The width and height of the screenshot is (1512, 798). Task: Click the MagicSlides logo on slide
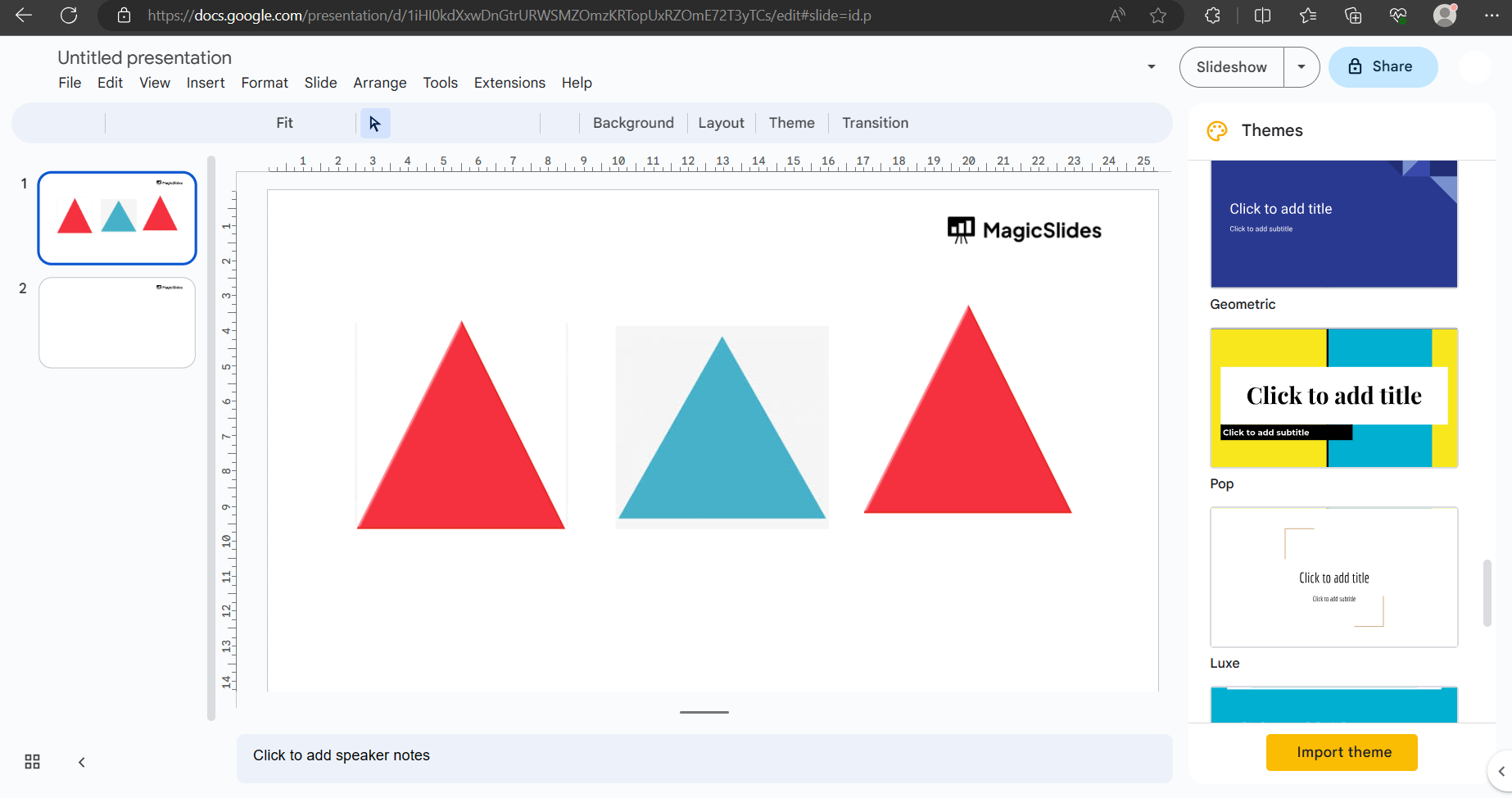[1025, 230]
